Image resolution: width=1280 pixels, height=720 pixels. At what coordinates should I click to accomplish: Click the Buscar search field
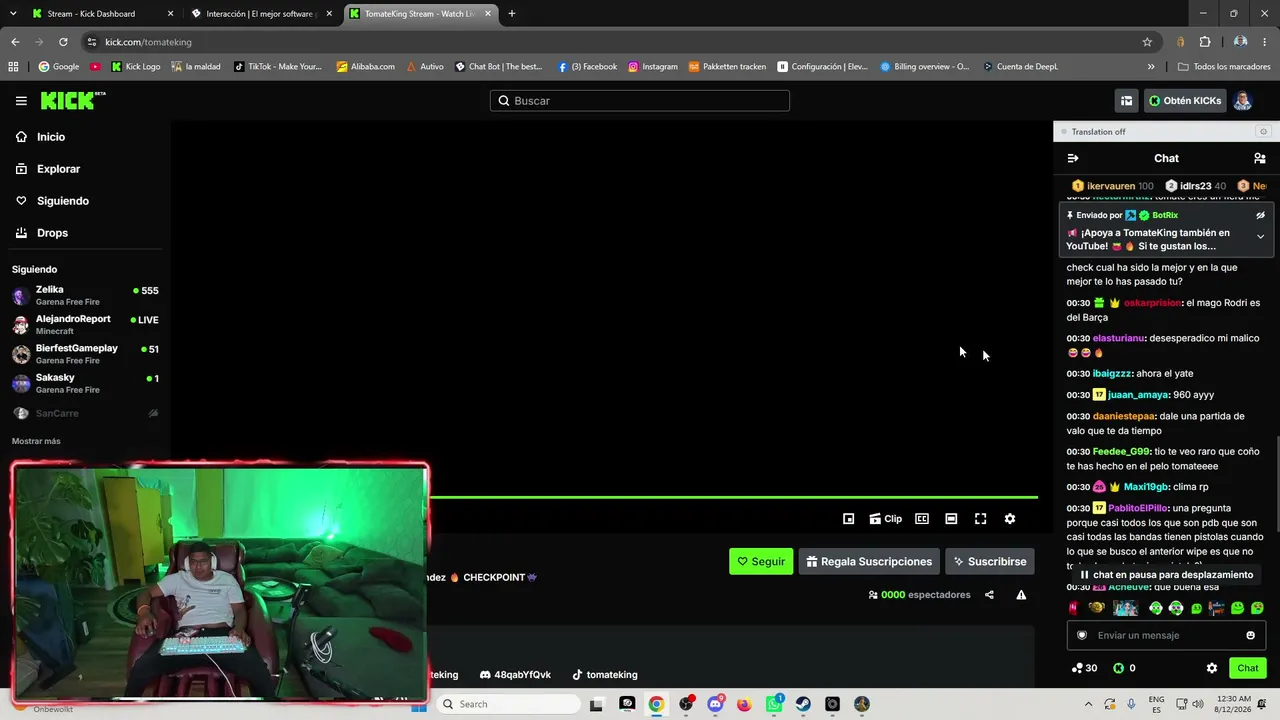(640, 101)
